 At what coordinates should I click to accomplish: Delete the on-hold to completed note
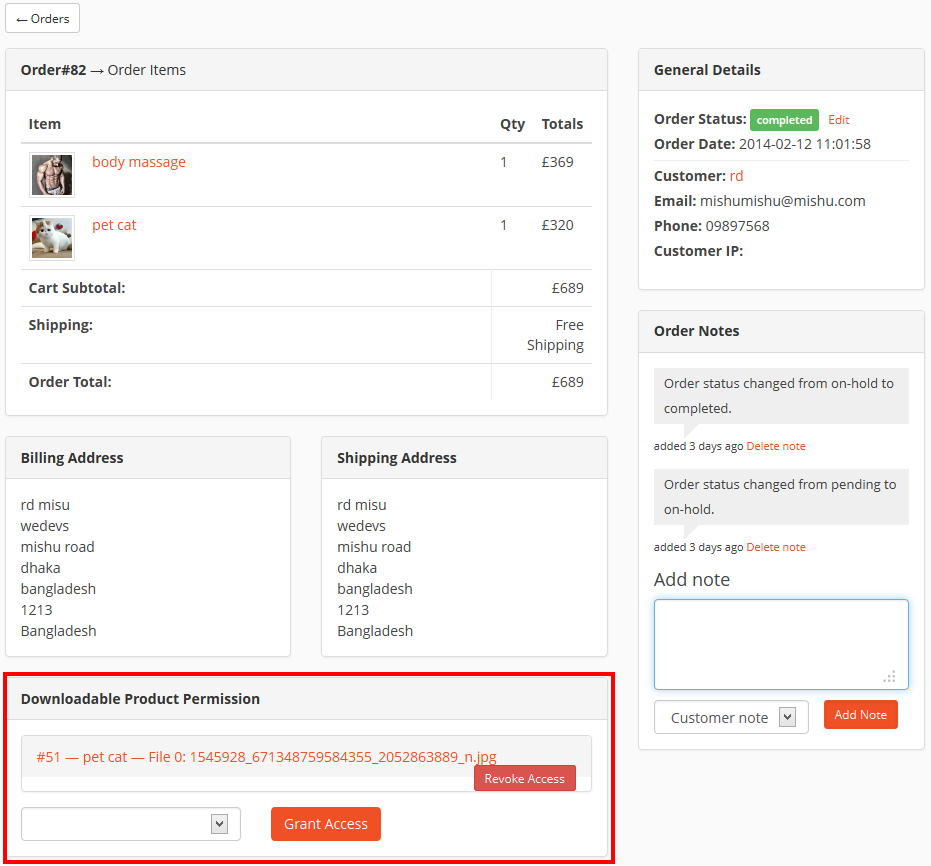[775, 446]
